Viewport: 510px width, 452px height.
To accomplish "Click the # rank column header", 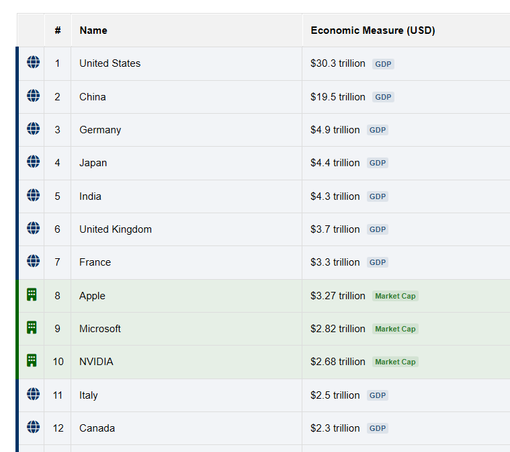I will (x=57, y=30).
